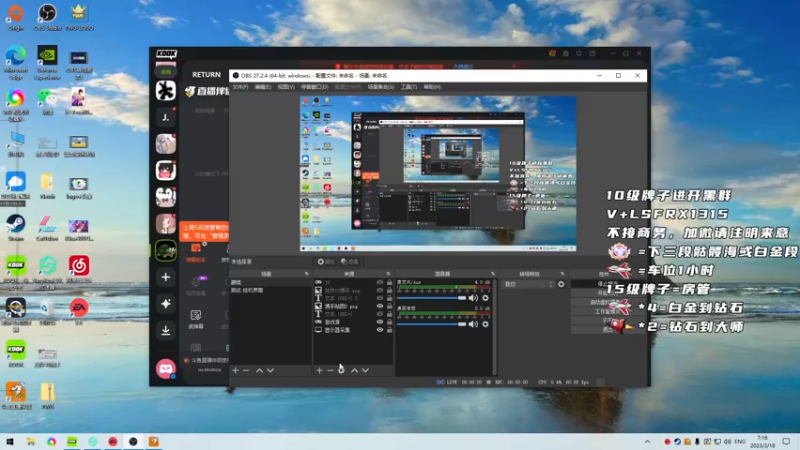800x450 pixels.
Task: Toggle visibility eye of third source row
Action: (380, 298)
